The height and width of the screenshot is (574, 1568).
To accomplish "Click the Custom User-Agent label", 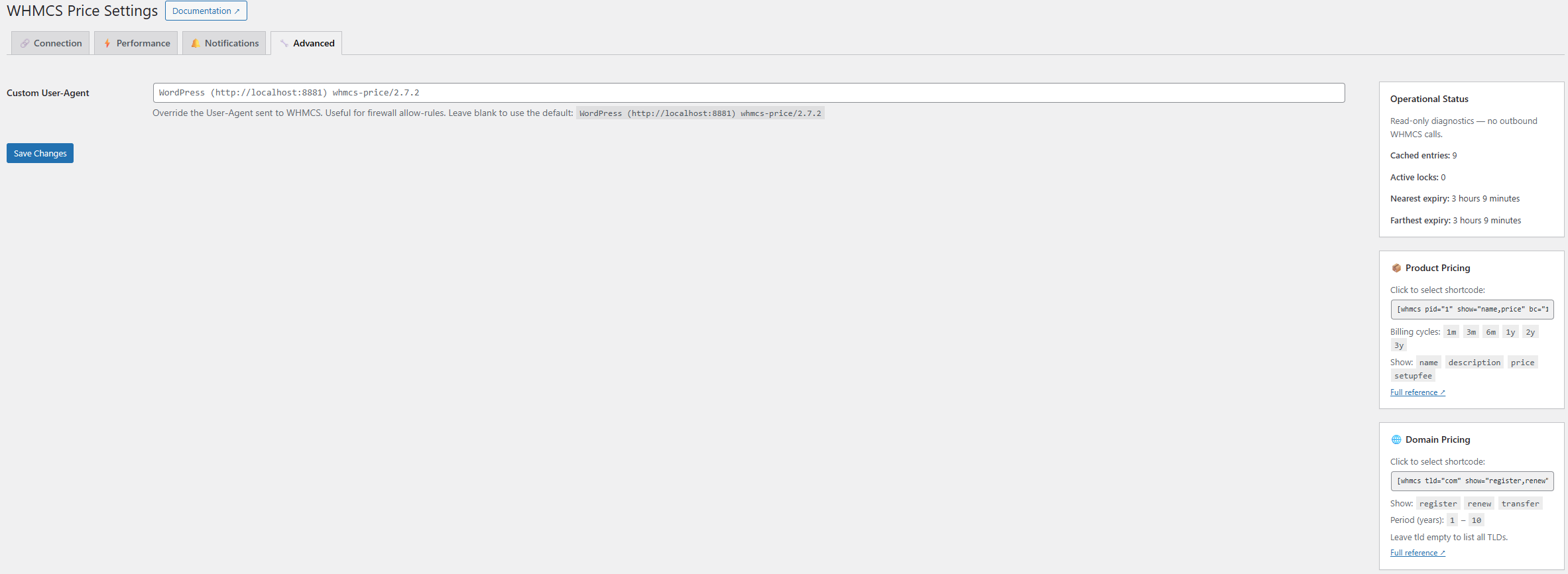I will point(48,93).
